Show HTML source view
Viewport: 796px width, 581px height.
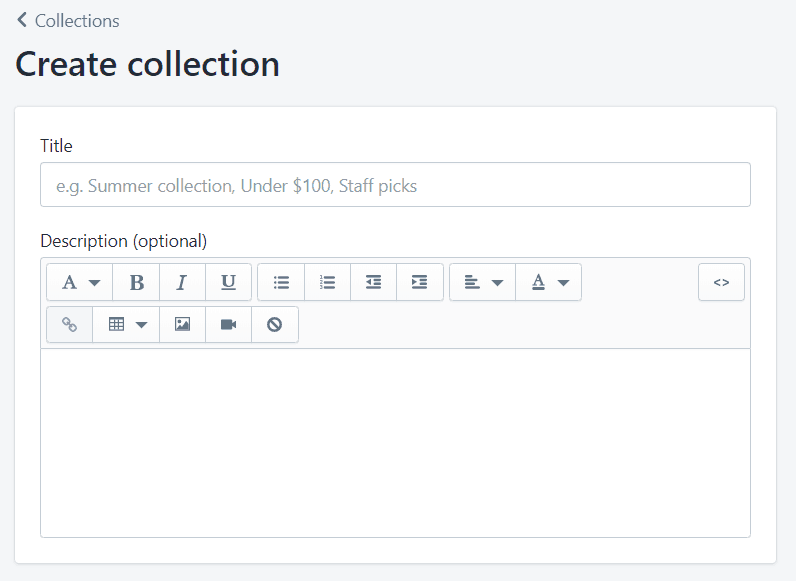tap(721, 282)
